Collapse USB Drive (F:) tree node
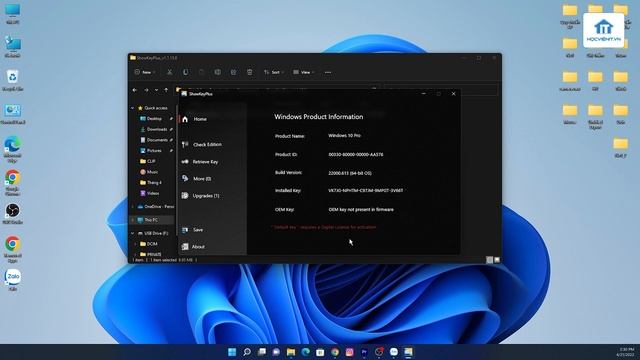The height and width of the screenshot is (360, 640). point(133,233)
